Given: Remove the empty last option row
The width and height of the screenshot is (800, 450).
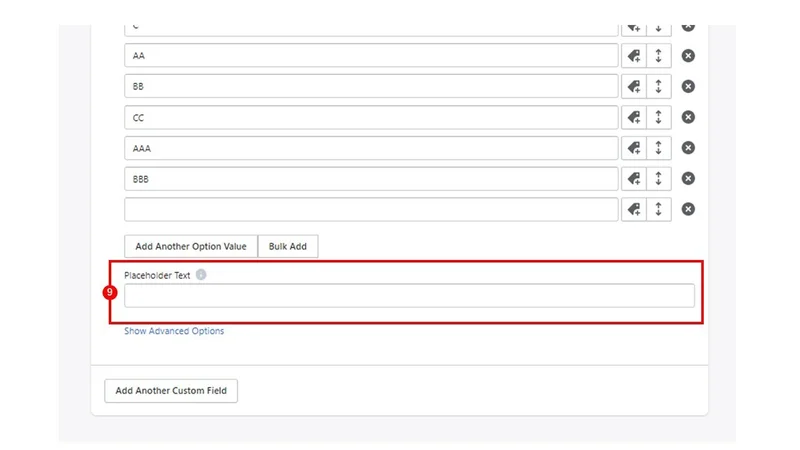Looking at the screenshot, I should click(x=688, y=209).
